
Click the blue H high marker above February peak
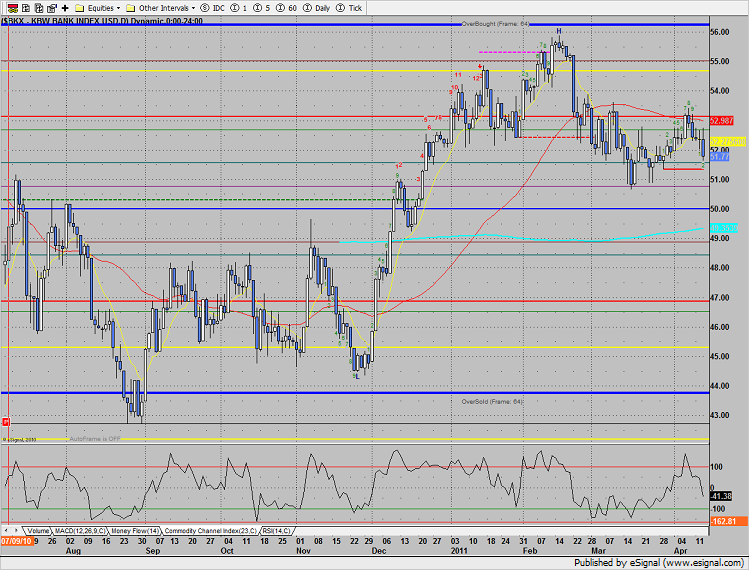558,32
